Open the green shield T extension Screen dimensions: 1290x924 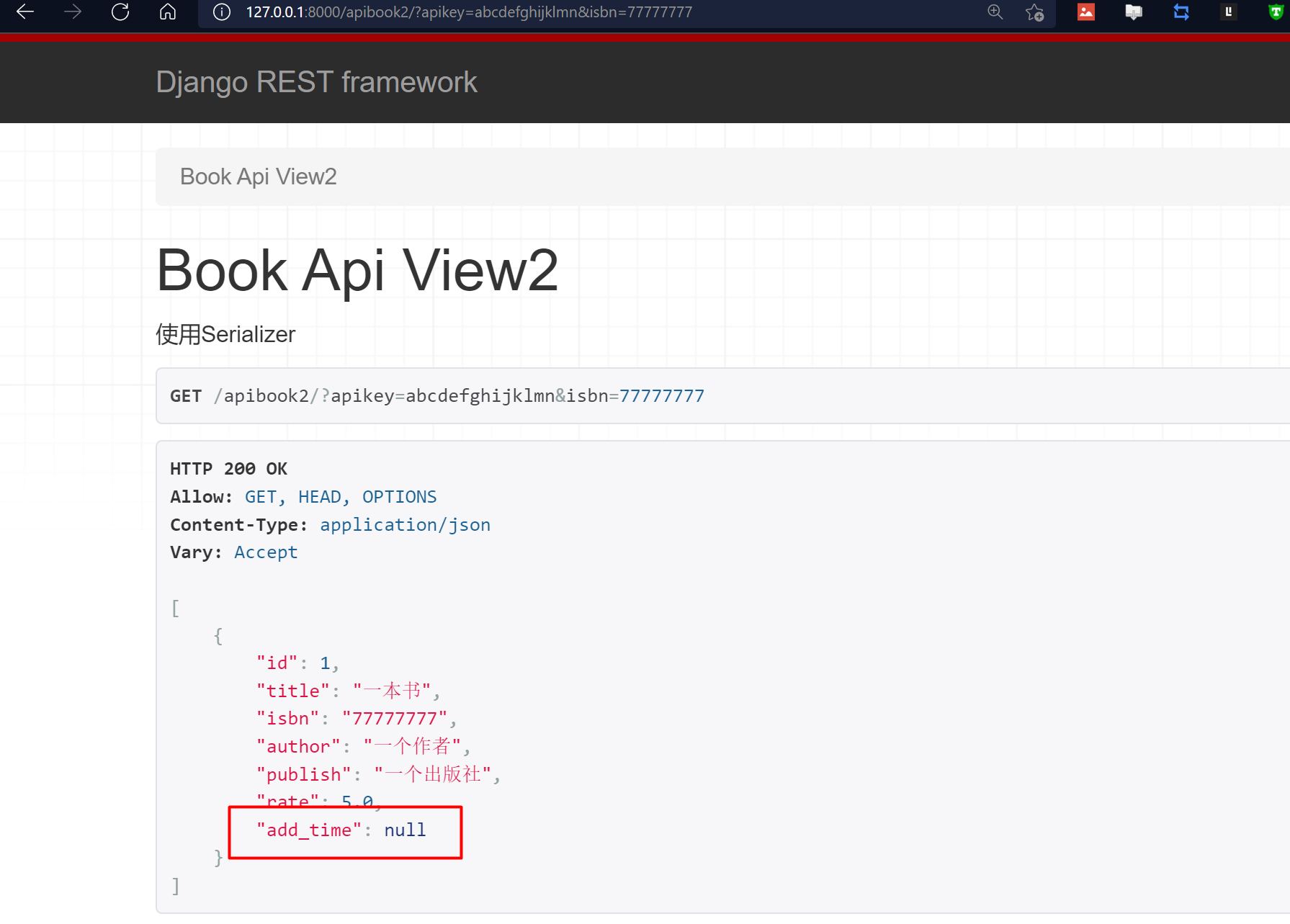[x=1276, y=12]
